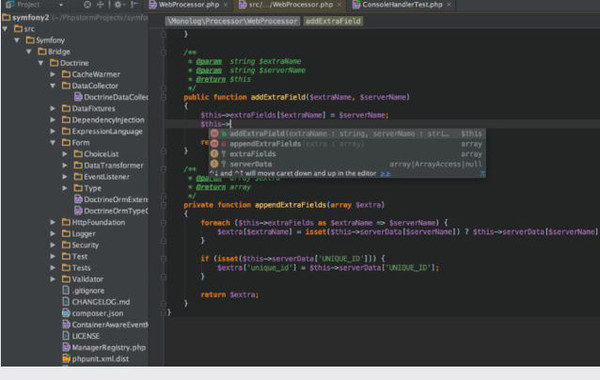Viewport: 600px width, 380px height.
Task: Click the addExtraField breadcrumb
Action: click(x=333, y=21)
